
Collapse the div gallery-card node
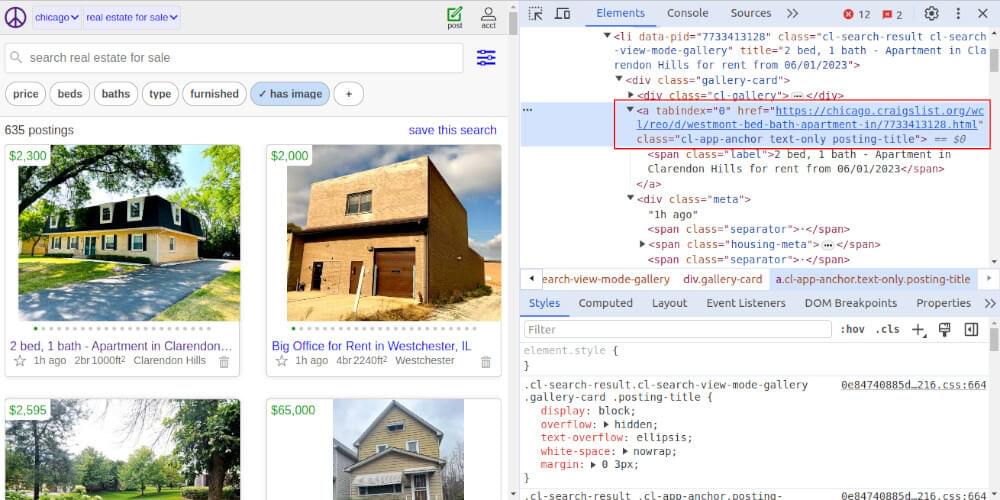(619, 79)
